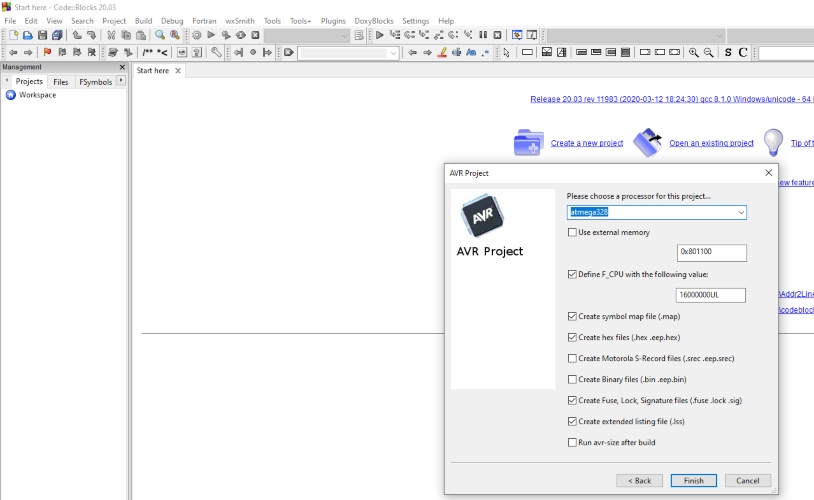Click the Debug/Continue play icon
This screenshot has height=500, width=814.
click(379, 35)
